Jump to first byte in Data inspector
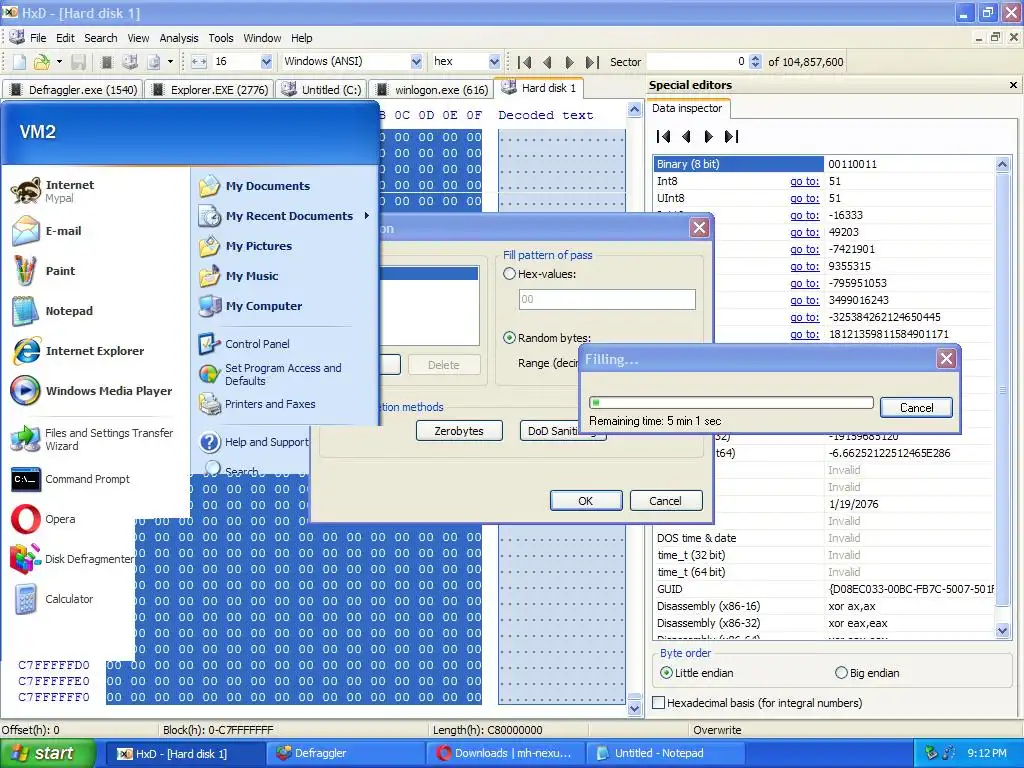 (664, 136)
